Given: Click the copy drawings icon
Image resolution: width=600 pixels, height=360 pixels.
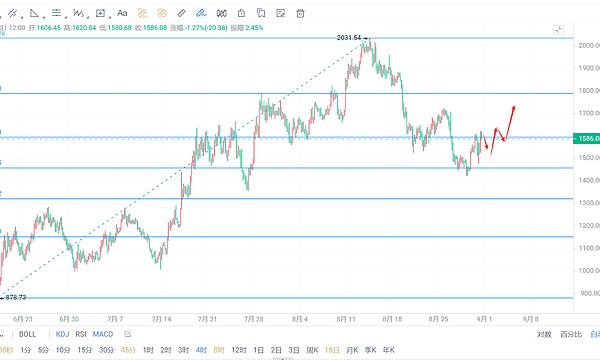Looking at the screenshot, I should (261, 13).
